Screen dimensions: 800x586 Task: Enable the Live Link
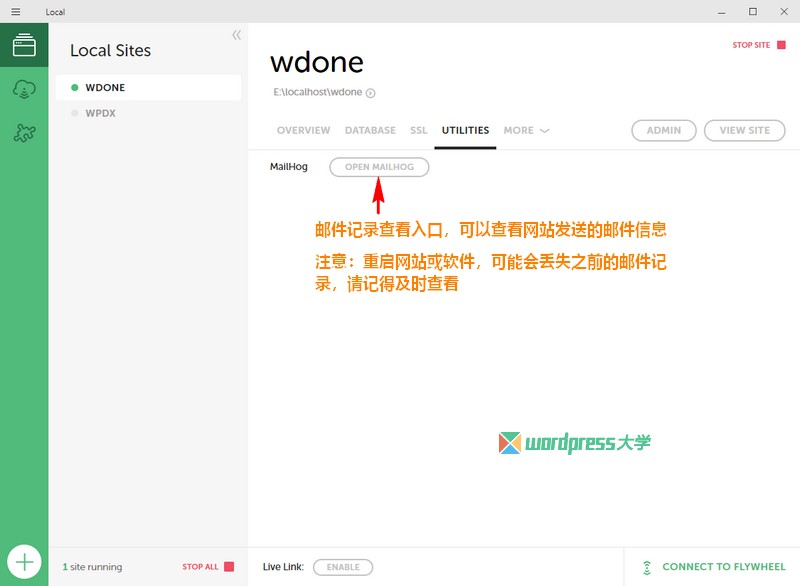coord(343,567)
